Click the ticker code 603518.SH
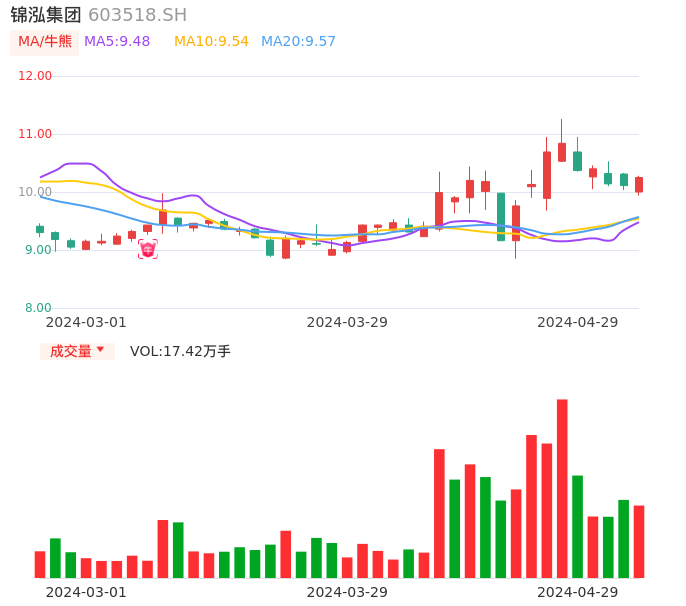Screen dimensions: 686x606 (137, 15)
